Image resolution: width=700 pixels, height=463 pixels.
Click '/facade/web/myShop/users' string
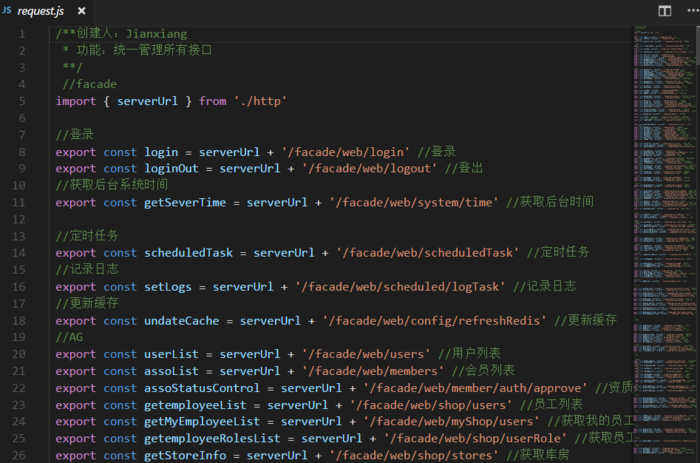(x=451, y=422)
